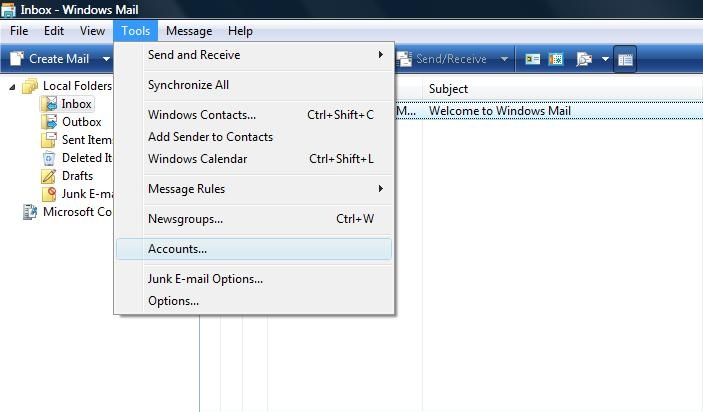Open the Windows Calendar toolbar icon

tap(556, 59)
